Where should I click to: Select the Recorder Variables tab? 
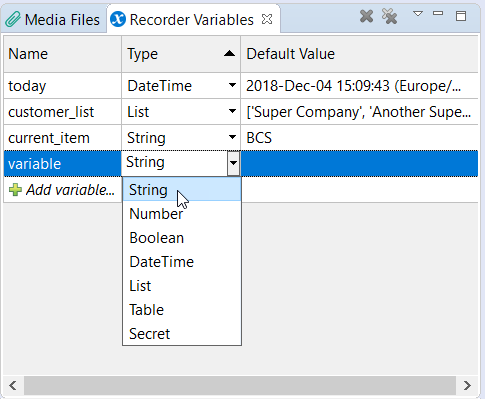pyautogui.click(x=193, y=19)
